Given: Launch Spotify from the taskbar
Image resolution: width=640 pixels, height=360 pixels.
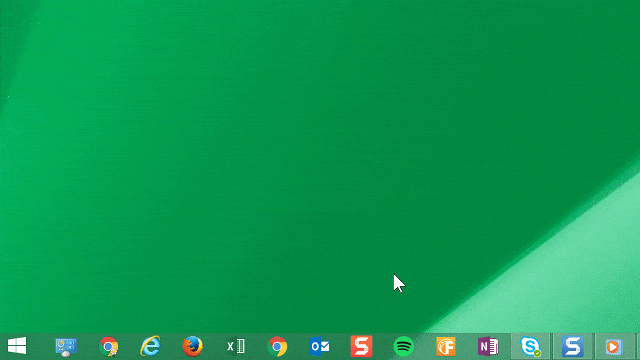Looking at the screenshot, I should pyautogui.click(x=404, y=347).
